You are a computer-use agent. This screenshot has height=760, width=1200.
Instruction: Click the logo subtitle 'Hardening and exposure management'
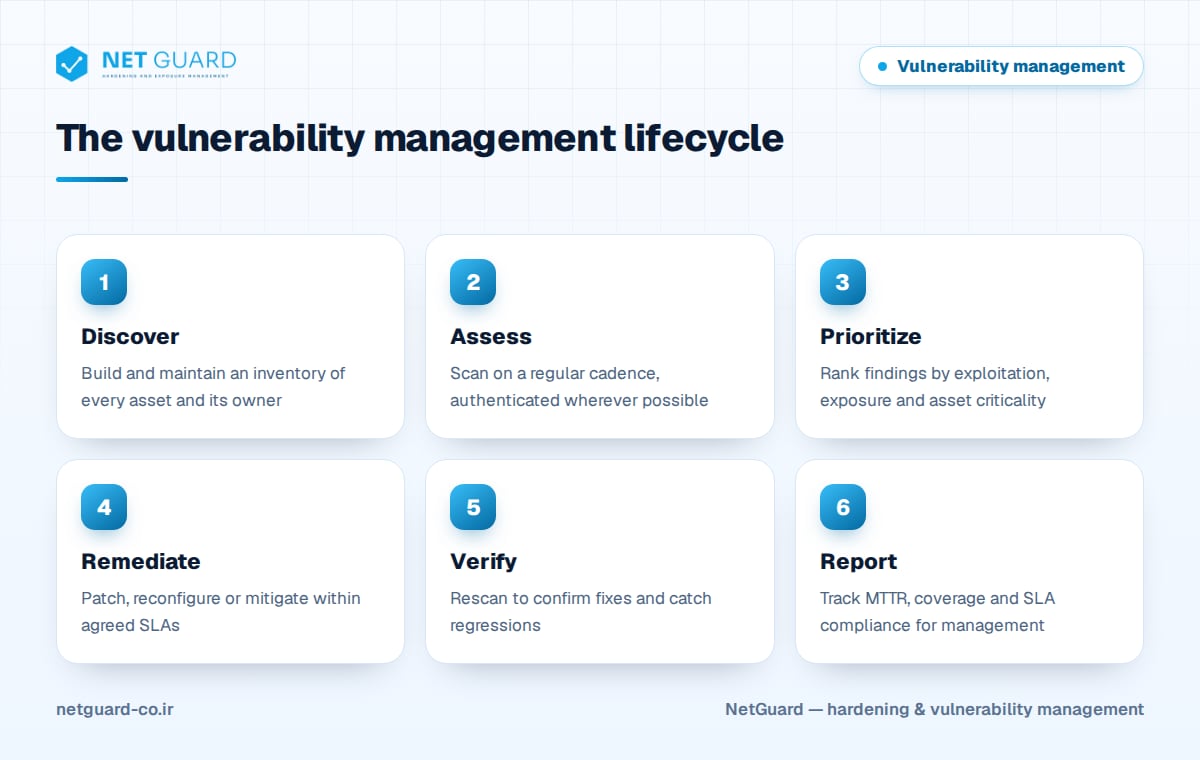click(x=166, y=76)
